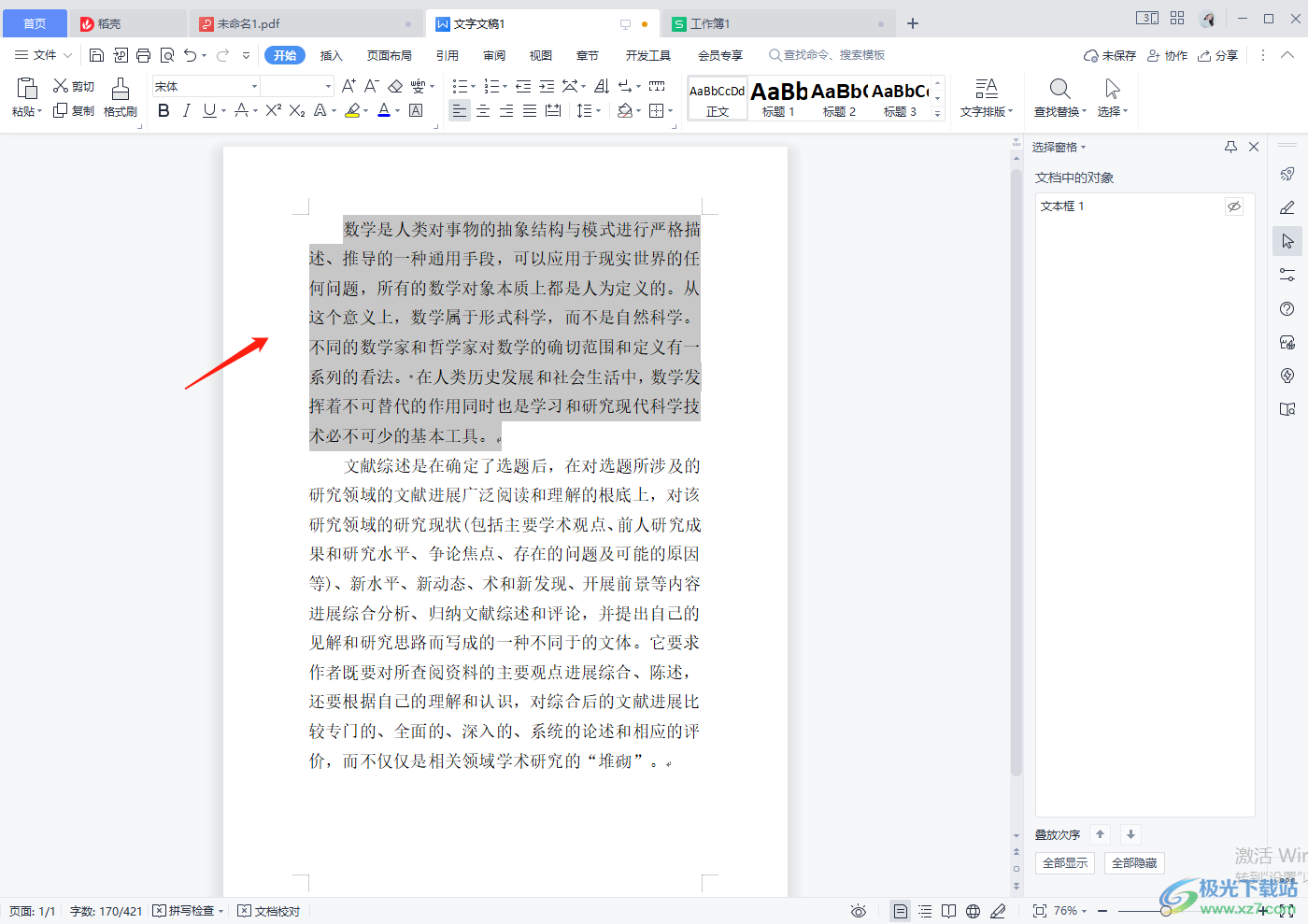Click the Find and Replace magnifier icon
Screen dimensions: 1308x924
[x=1059, y=89]
